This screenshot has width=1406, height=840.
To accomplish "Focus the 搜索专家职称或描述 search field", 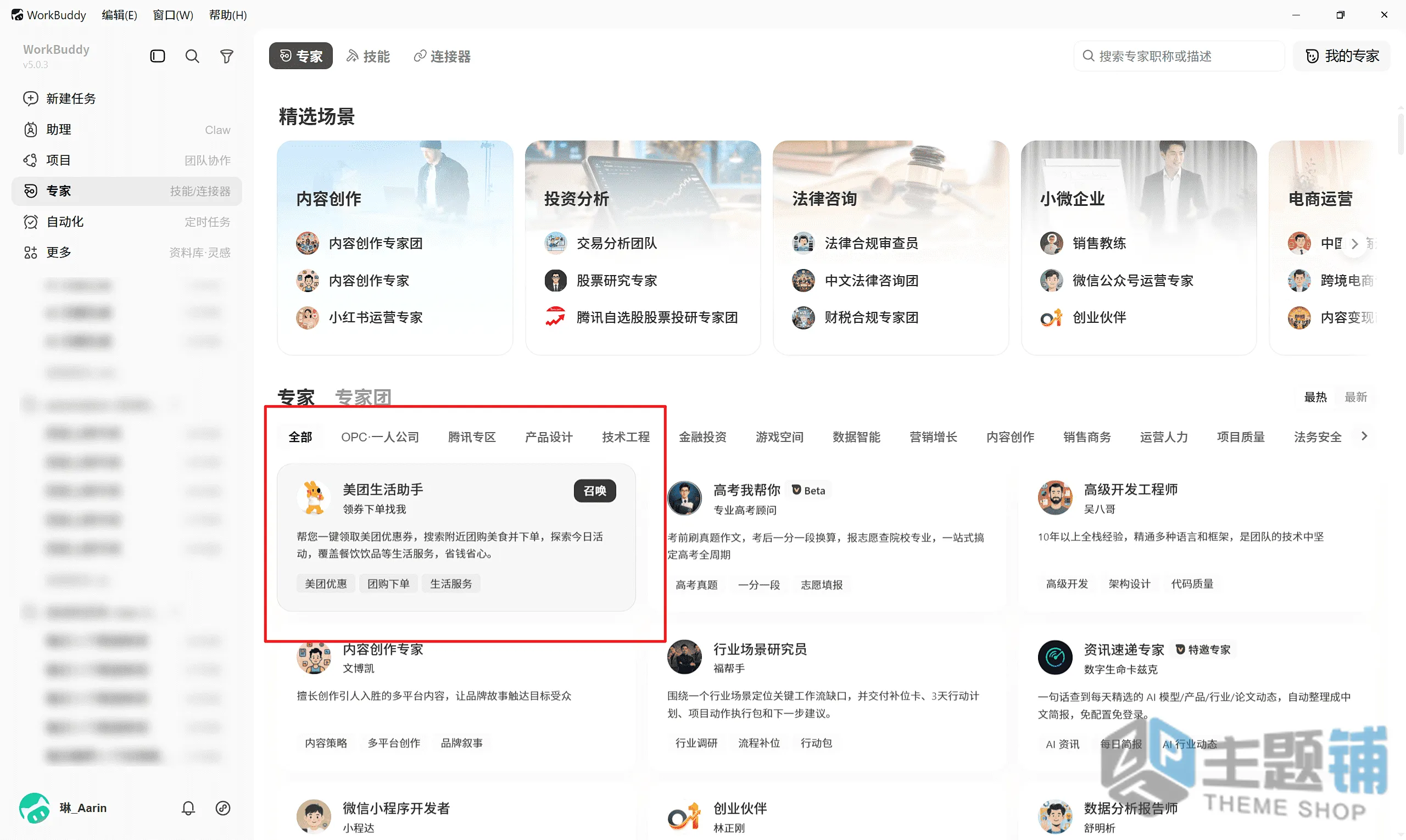I will click(1179, 56).
